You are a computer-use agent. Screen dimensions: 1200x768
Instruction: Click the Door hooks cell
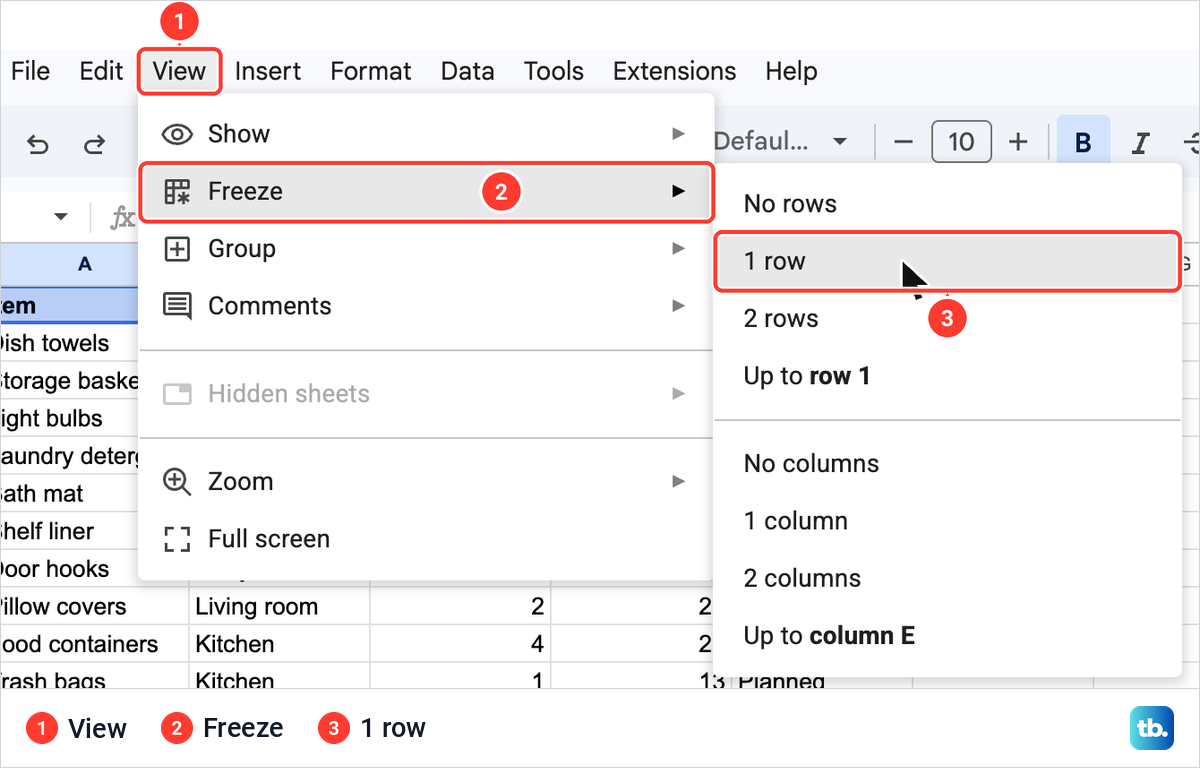(69, 569)
